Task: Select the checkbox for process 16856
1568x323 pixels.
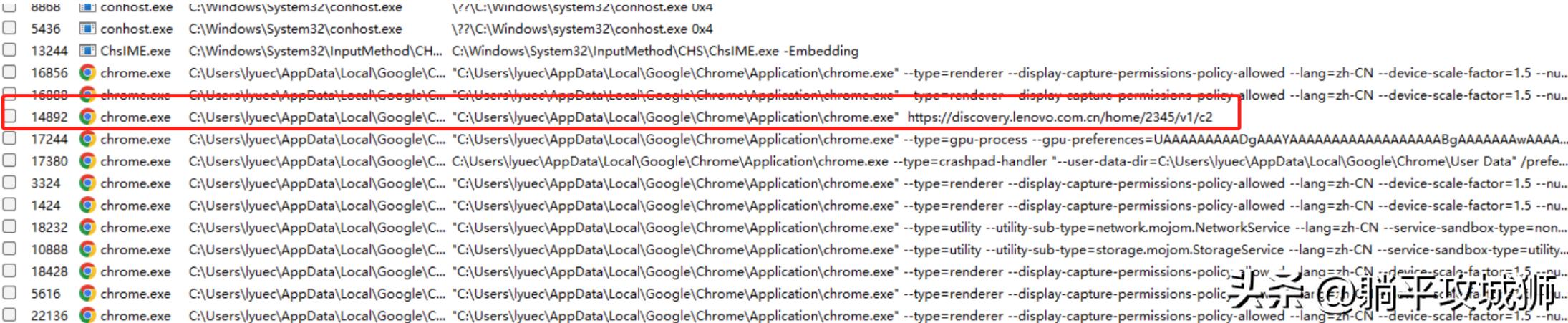Action: 9,72
